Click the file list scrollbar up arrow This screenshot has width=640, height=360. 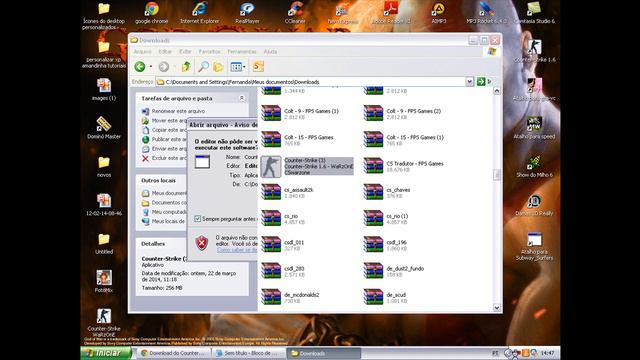click(497, 91)
